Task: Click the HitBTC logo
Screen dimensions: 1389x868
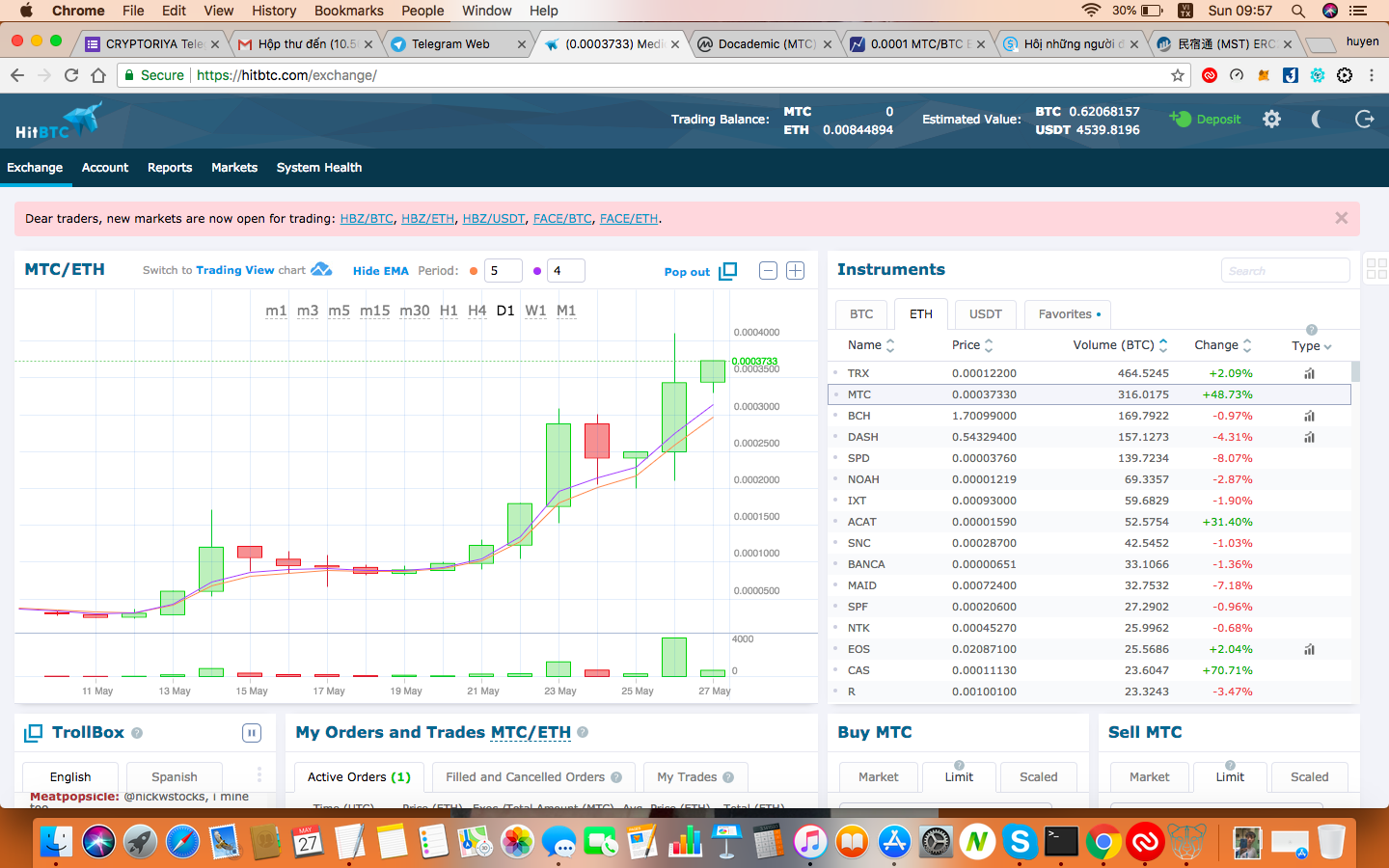Action: 59,122
